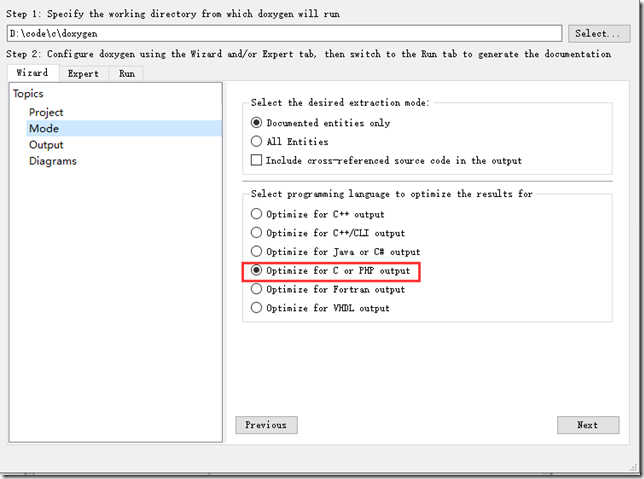Click the Topics heading in tree

point(28,93)
